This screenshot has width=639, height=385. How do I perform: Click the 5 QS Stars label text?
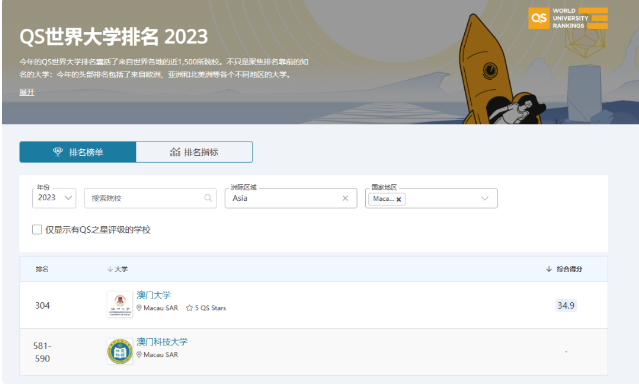coord(210,308)
